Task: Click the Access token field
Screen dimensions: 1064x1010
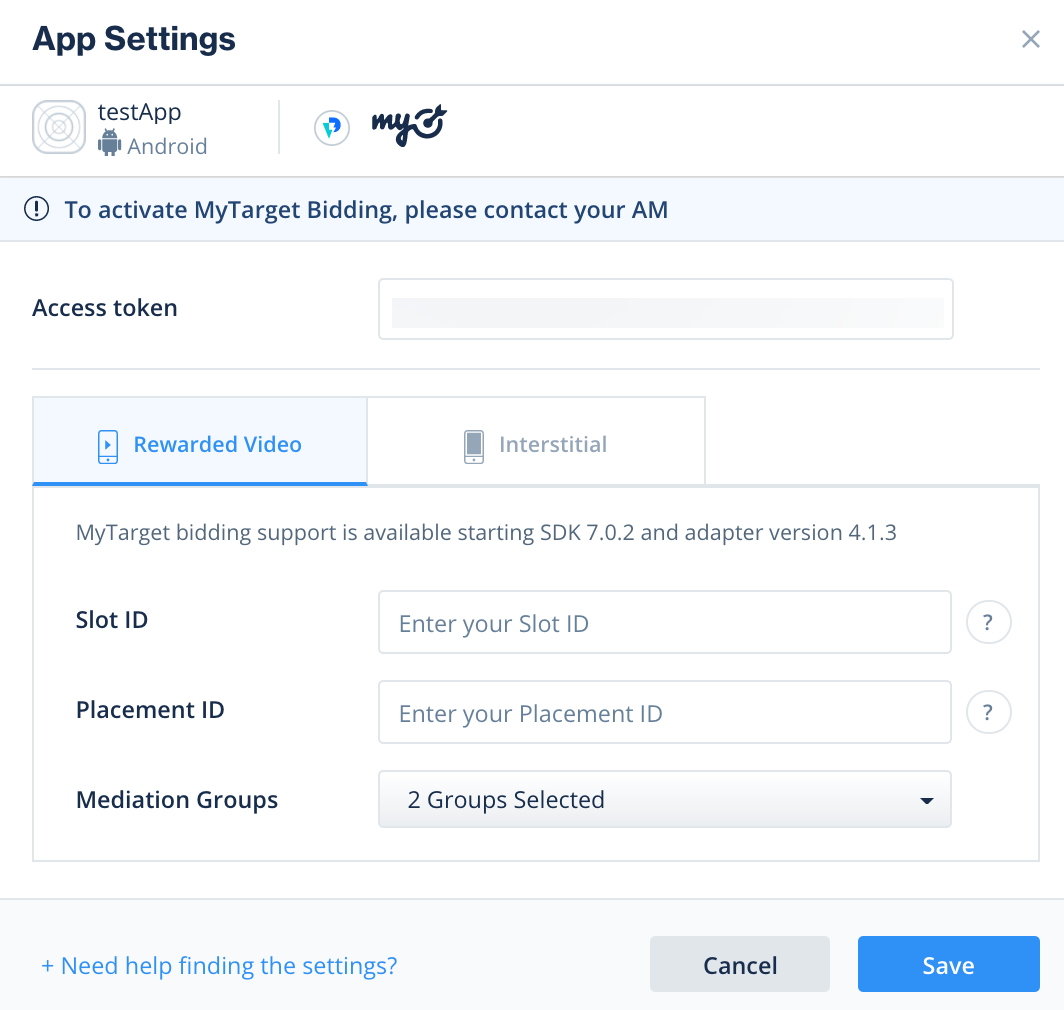Action: (665, 309)
